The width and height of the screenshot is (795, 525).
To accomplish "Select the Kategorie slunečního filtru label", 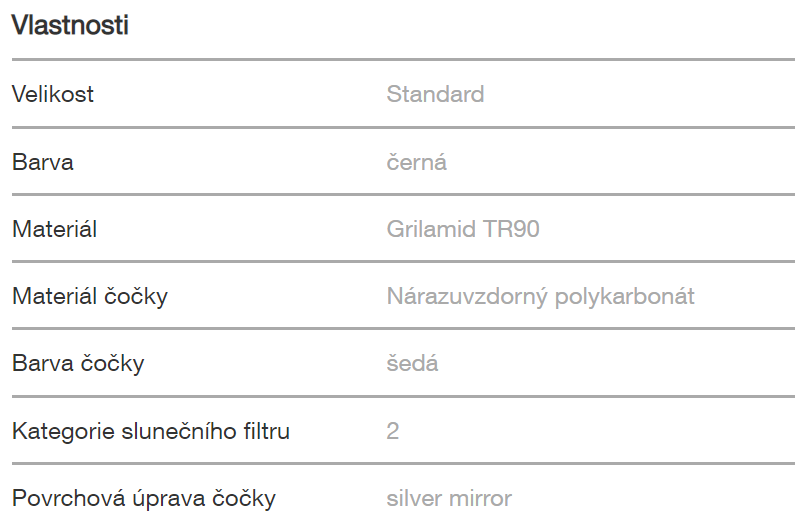I will coord(151,431).
